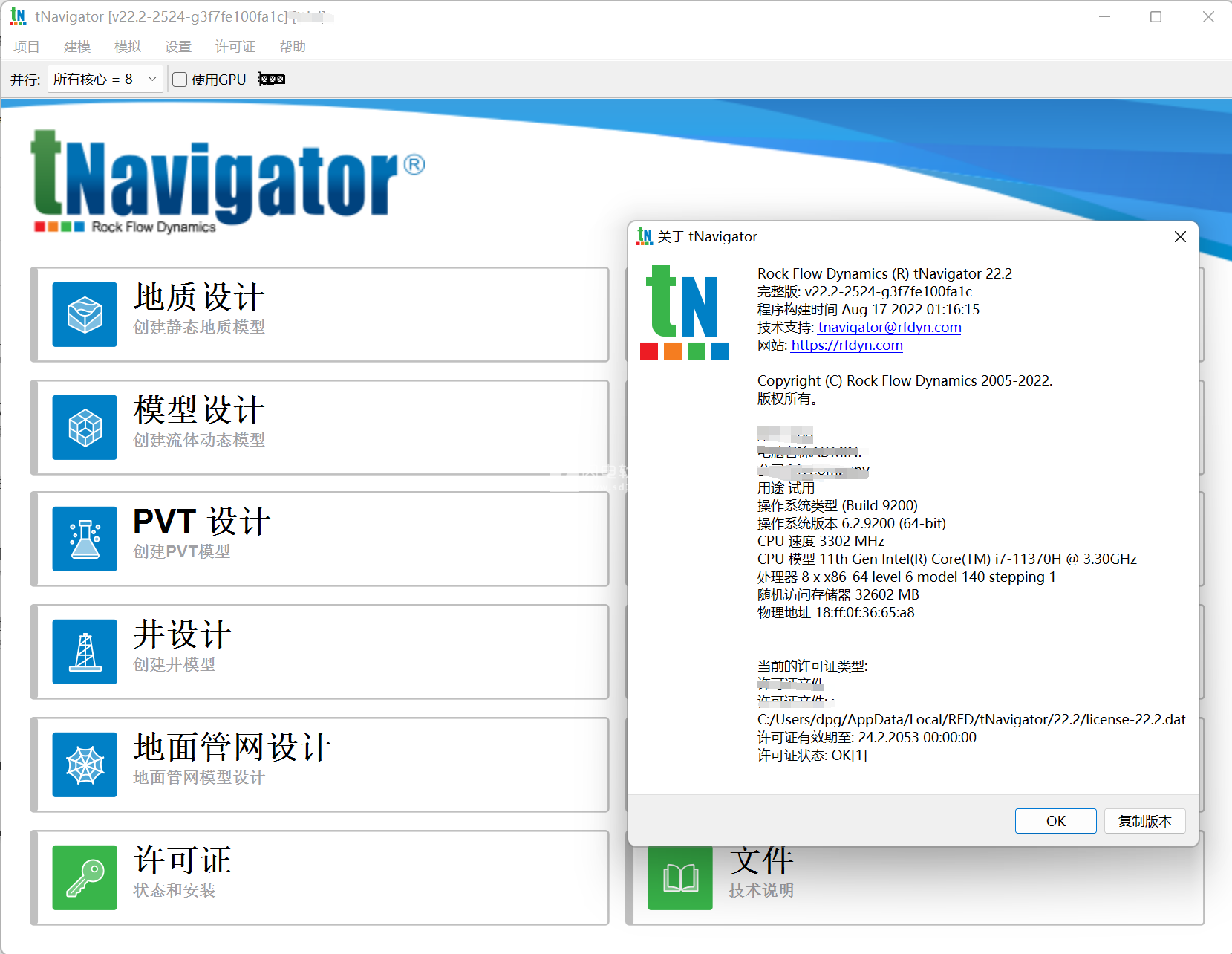The width and height of the screenshot is (1232, 954).
Task: Select the 模型设计 dynamic model icon
Action: pos(84,427)
